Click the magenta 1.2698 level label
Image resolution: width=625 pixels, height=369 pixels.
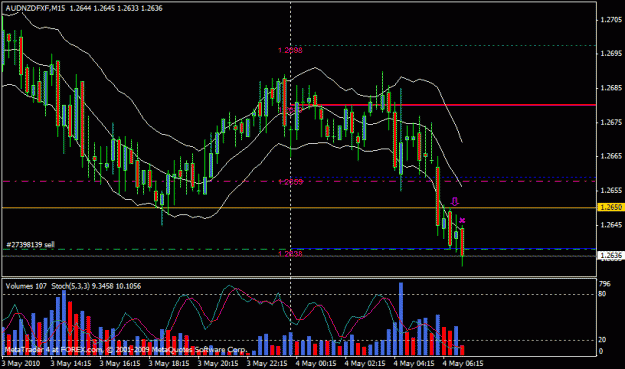click(x=290, y=50)
